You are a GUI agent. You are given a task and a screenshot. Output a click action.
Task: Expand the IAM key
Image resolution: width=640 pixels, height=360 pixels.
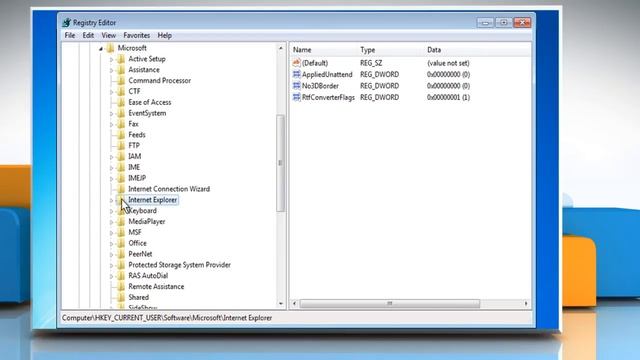click(x=111, y=157)
